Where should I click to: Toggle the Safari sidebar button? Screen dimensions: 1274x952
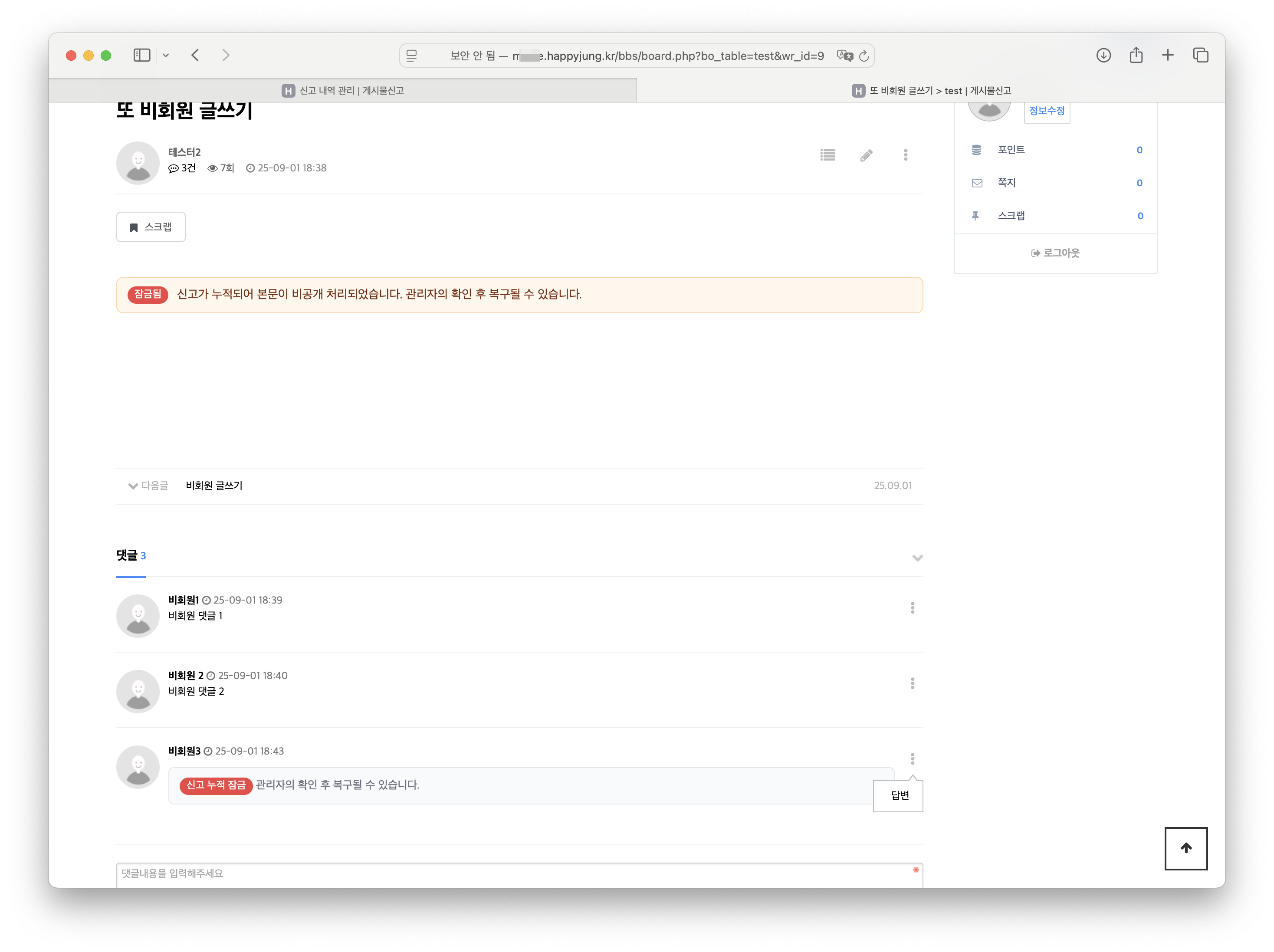(142, 55)
